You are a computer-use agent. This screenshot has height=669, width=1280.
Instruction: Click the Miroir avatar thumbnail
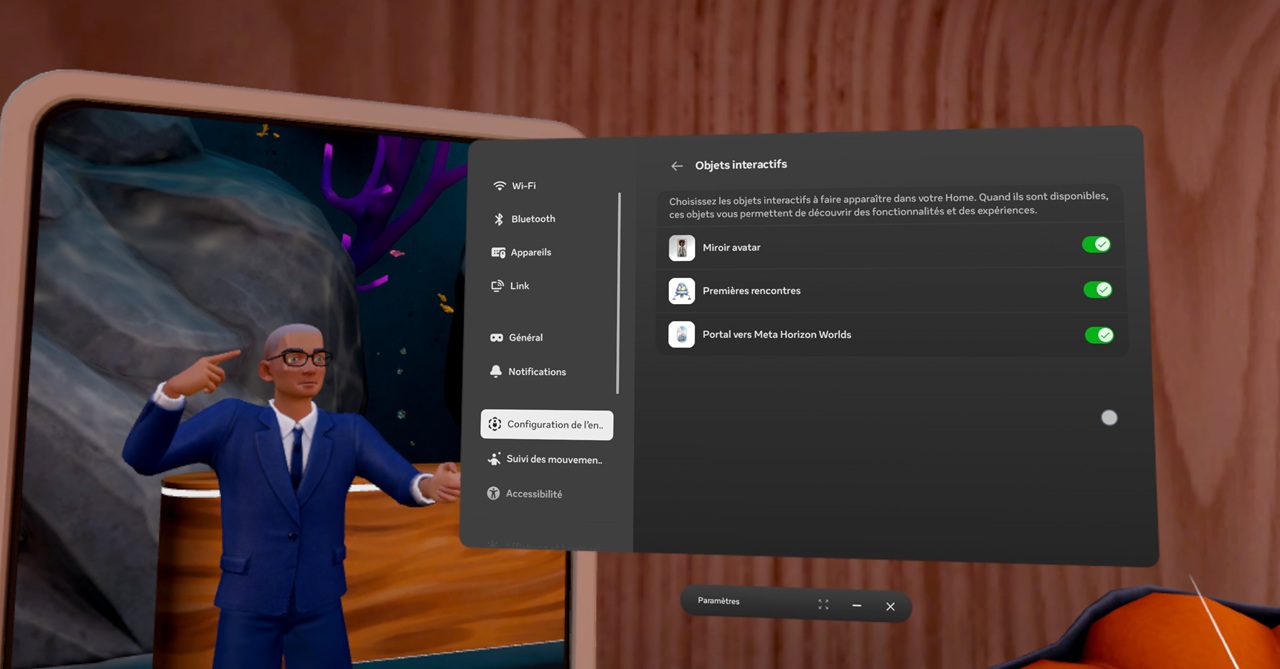coord(682,248)
